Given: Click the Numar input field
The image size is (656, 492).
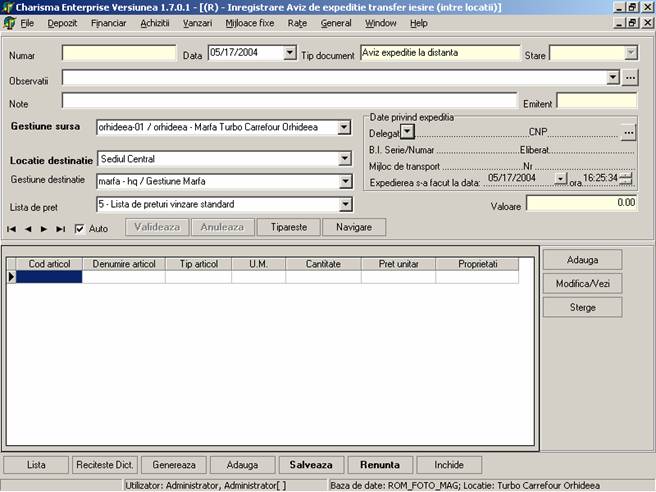Looking at the screenshot, I should pyautogui.click(x=118, y=53).
